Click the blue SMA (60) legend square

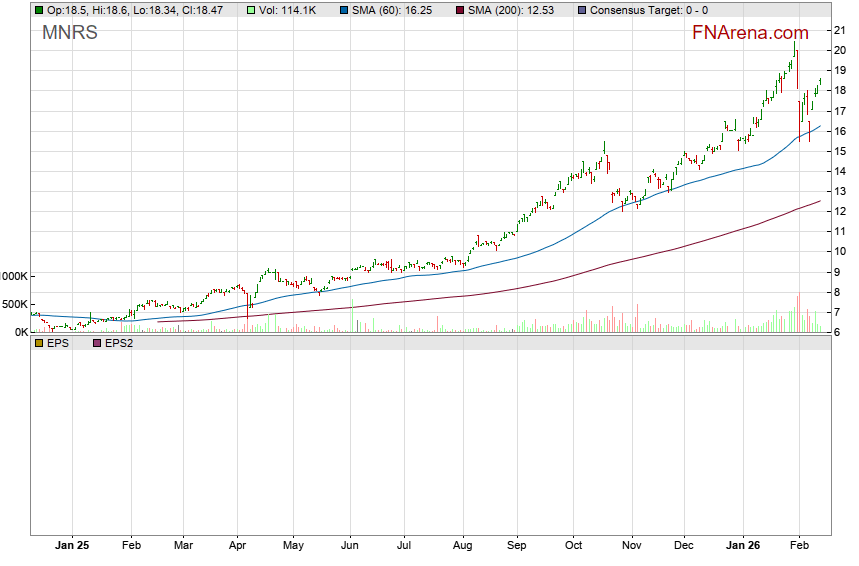pyautogui.click(x=345, y=10)
